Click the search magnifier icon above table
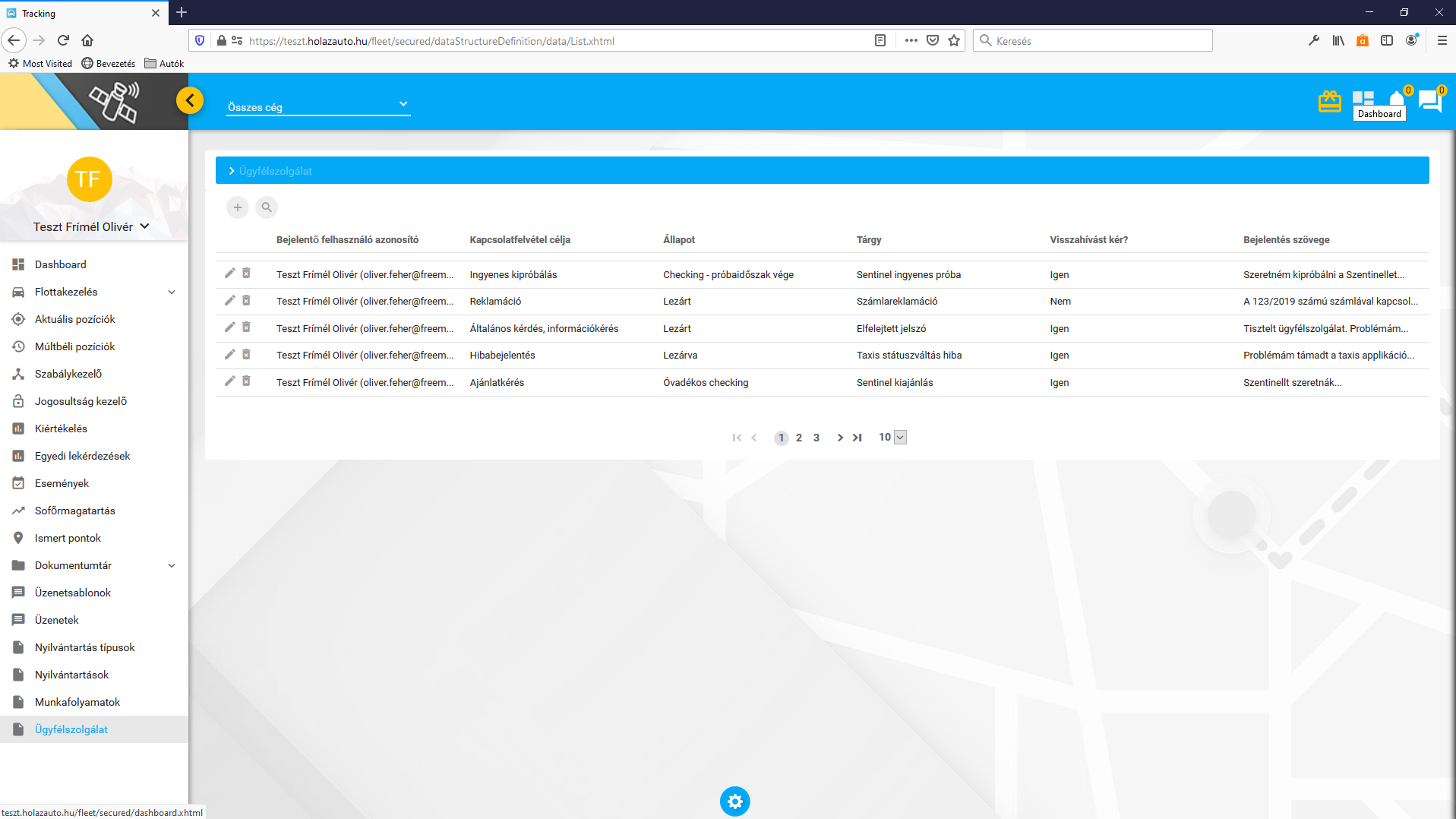 (x=267, y=207)
